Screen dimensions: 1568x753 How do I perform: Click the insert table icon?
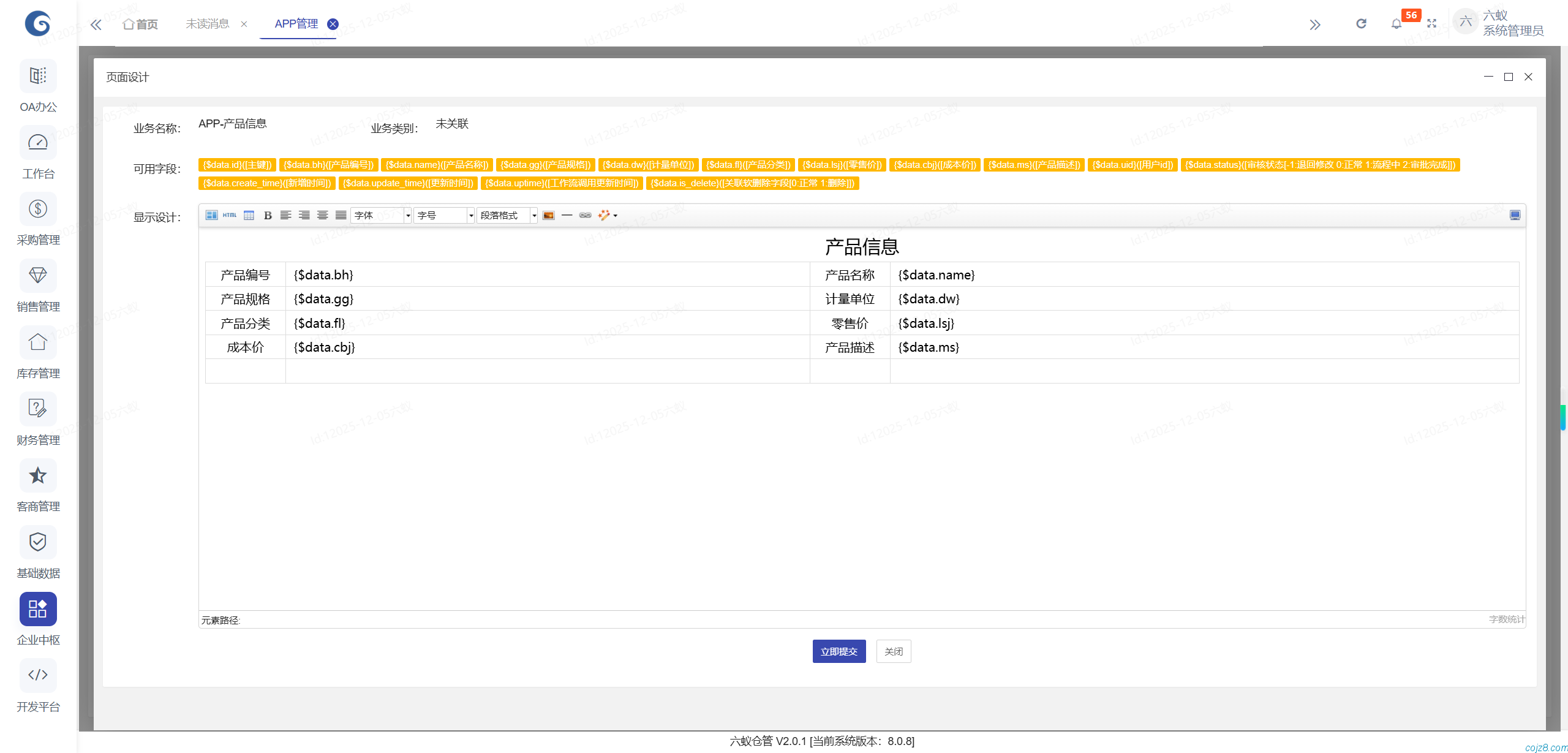(x=249, y=215)
